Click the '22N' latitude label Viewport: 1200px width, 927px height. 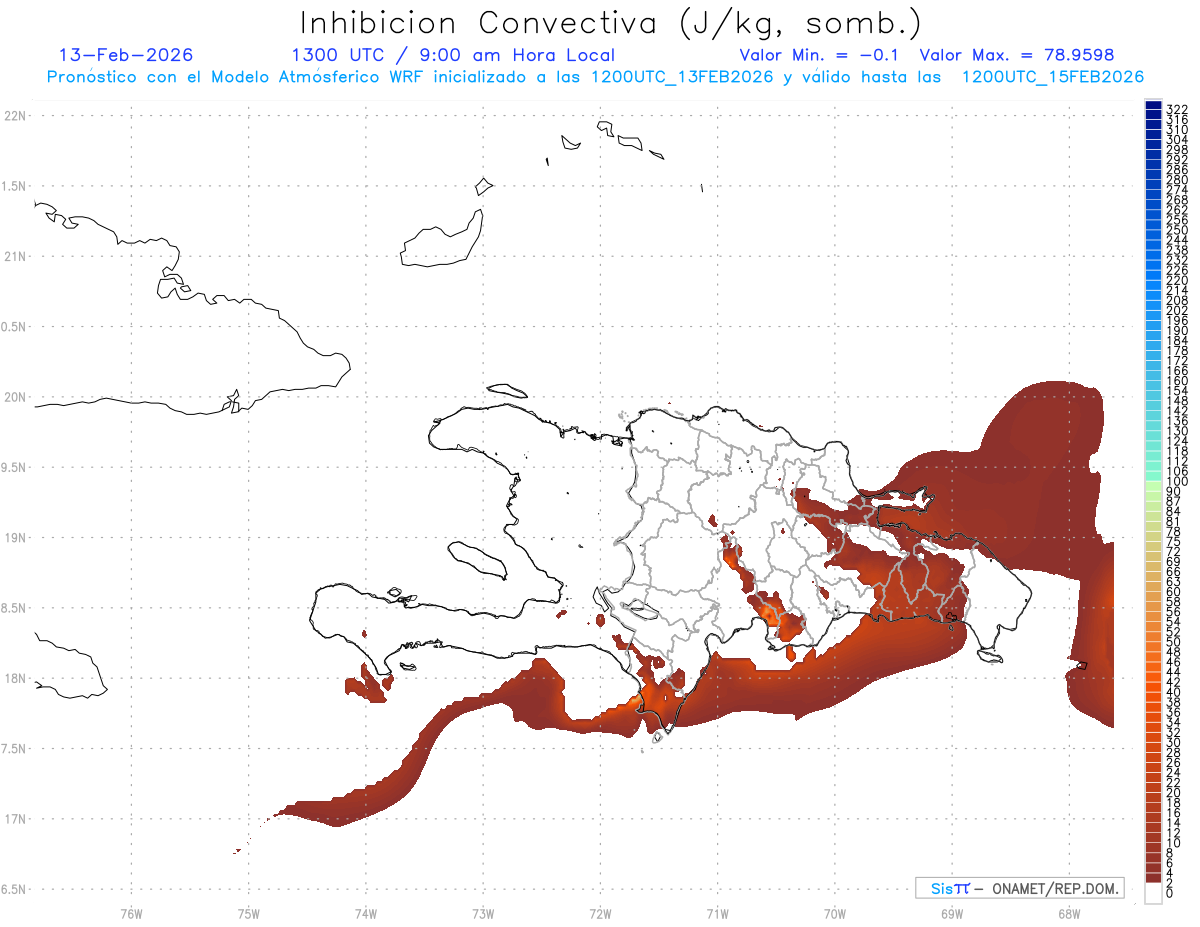15,116
